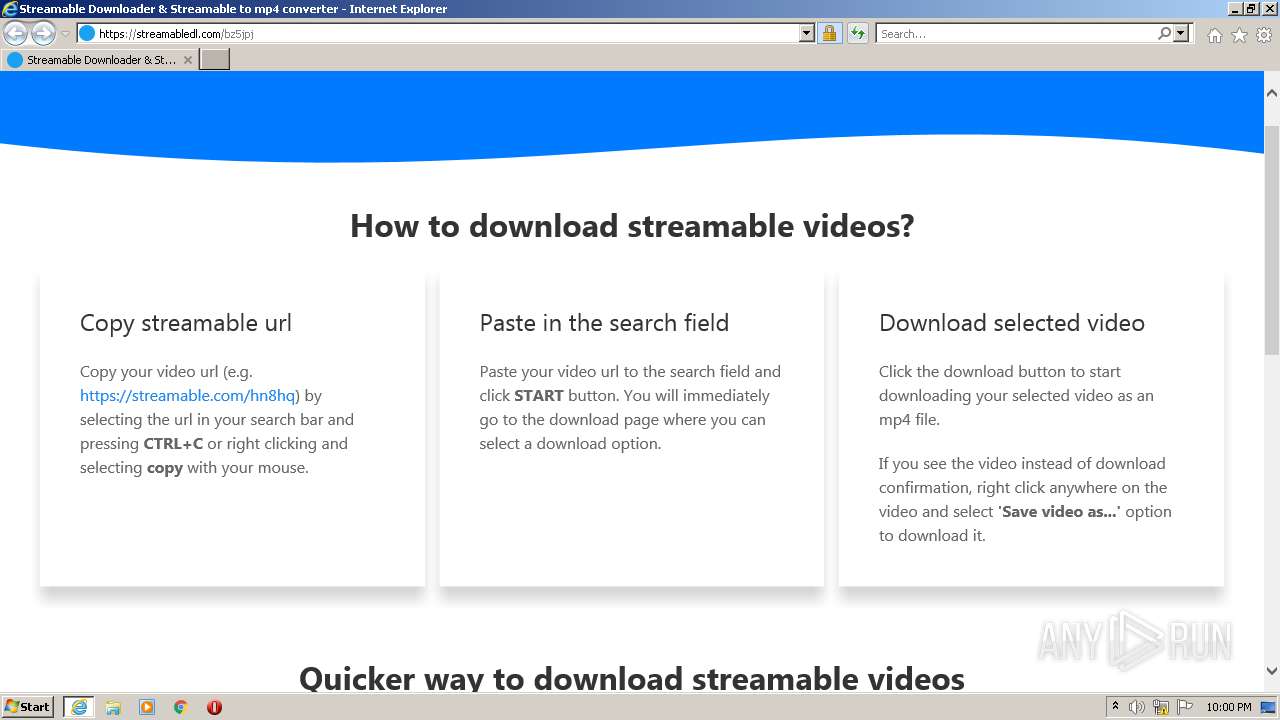Click the Internet Explorer window title icon
Viewport: 1280px width, 720px height.
click(x=10, y=9)
